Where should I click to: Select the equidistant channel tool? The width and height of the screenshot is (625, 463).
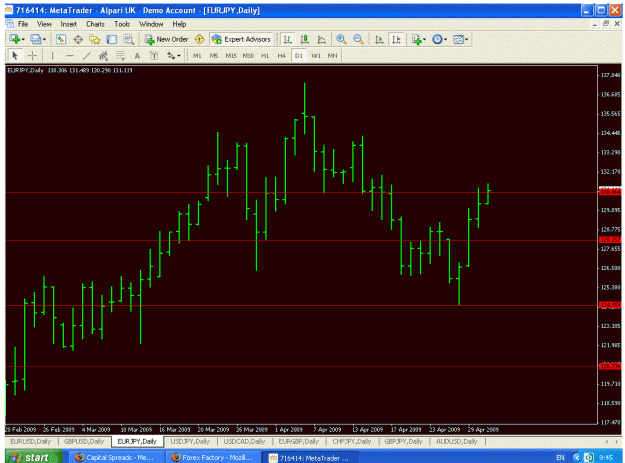pos(103,56)
